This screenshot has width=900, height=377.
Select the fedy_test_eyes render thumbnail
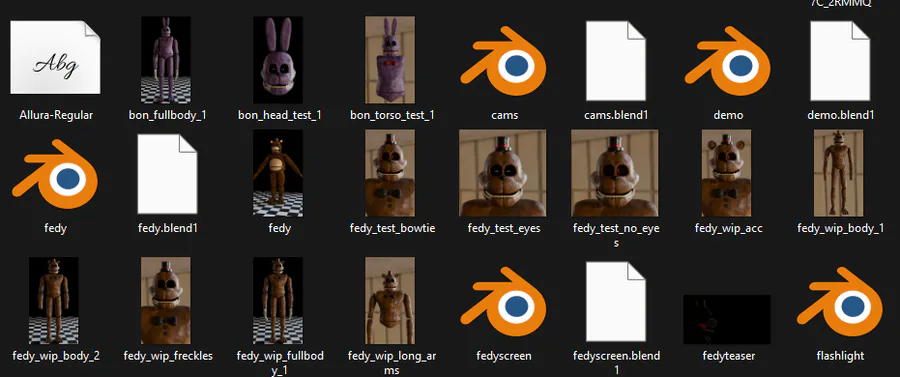pos(503,173)
